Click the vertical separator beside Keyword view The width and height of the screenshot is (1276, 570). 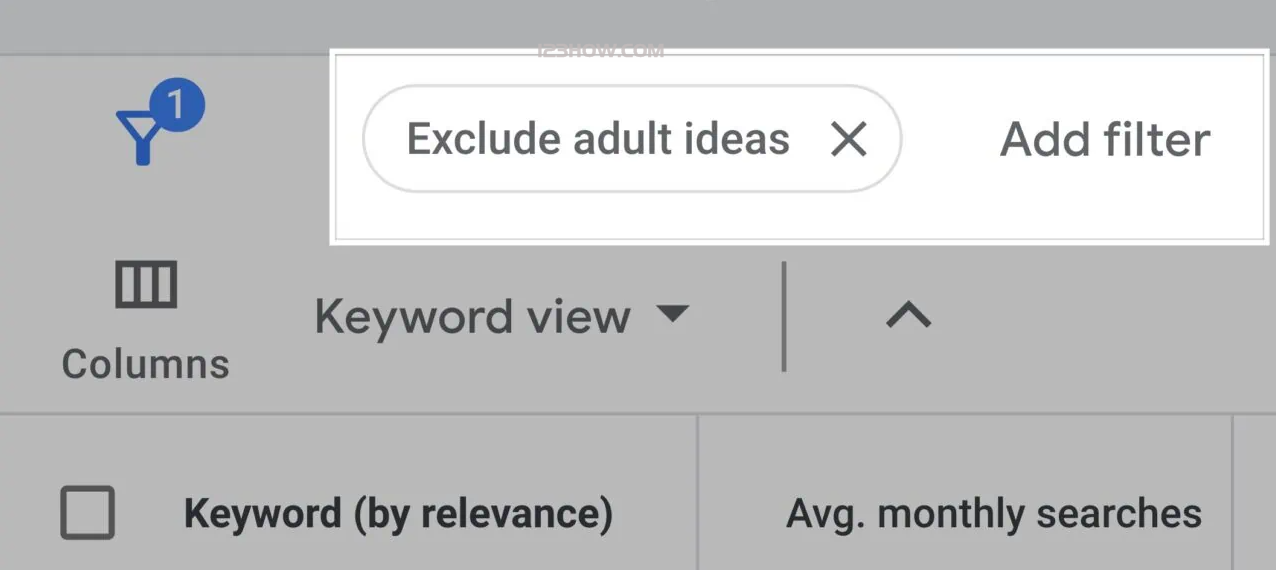[x=784, y=317]
